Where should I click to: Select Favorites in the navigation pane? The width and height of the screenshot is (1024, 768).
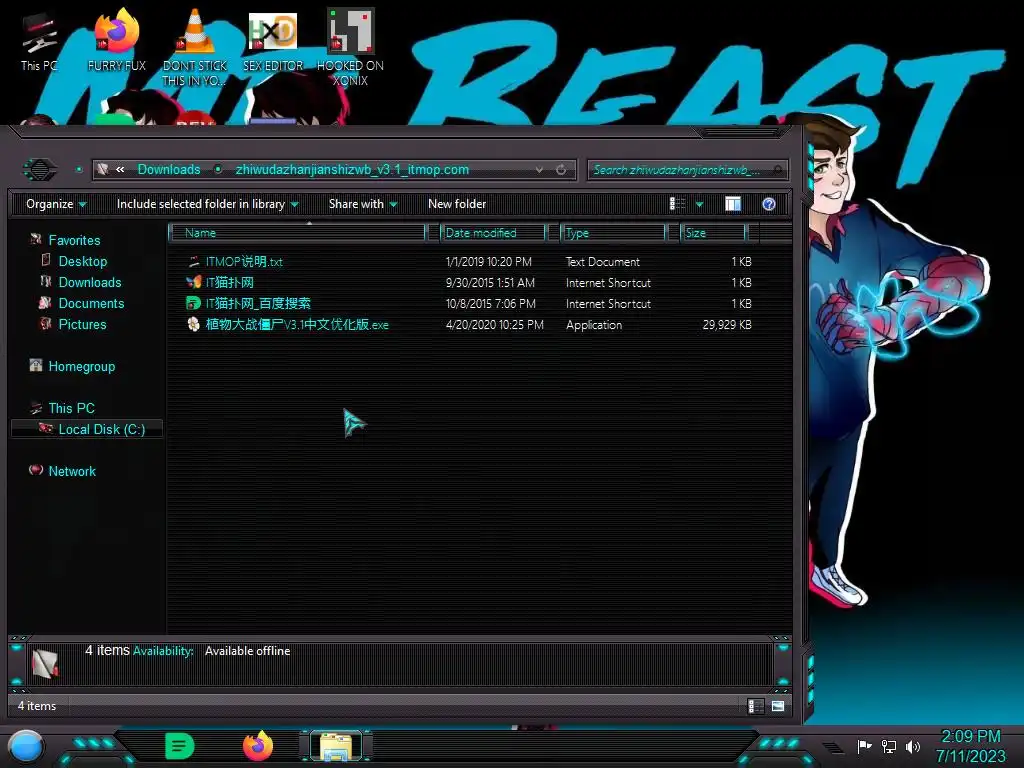point(74,240)
